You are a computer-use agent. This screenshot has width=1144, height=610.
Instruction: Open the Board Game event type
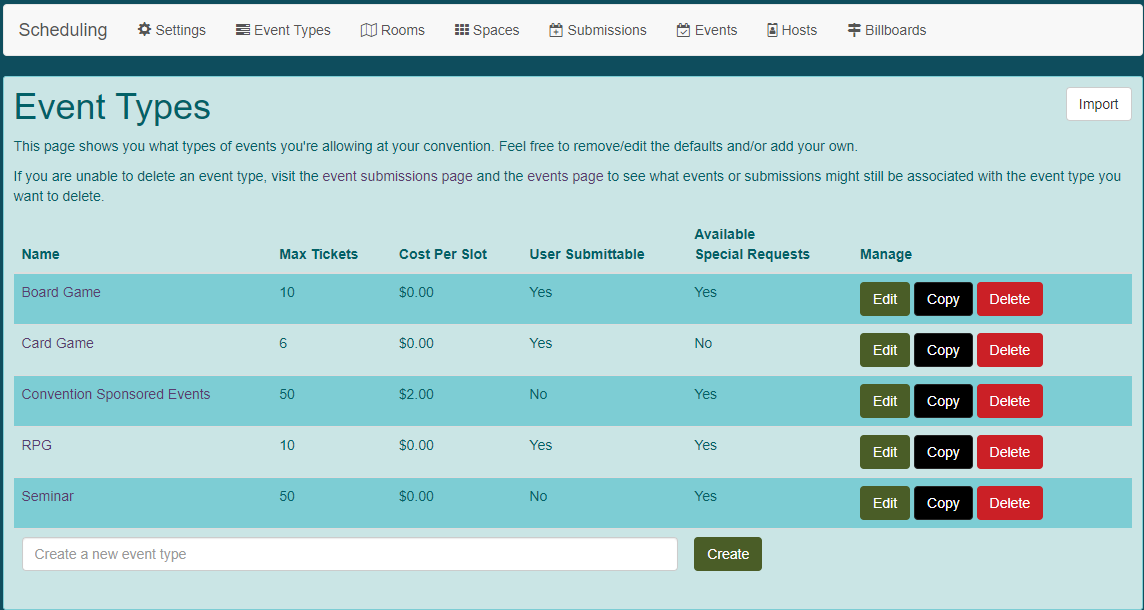[61, 292]
